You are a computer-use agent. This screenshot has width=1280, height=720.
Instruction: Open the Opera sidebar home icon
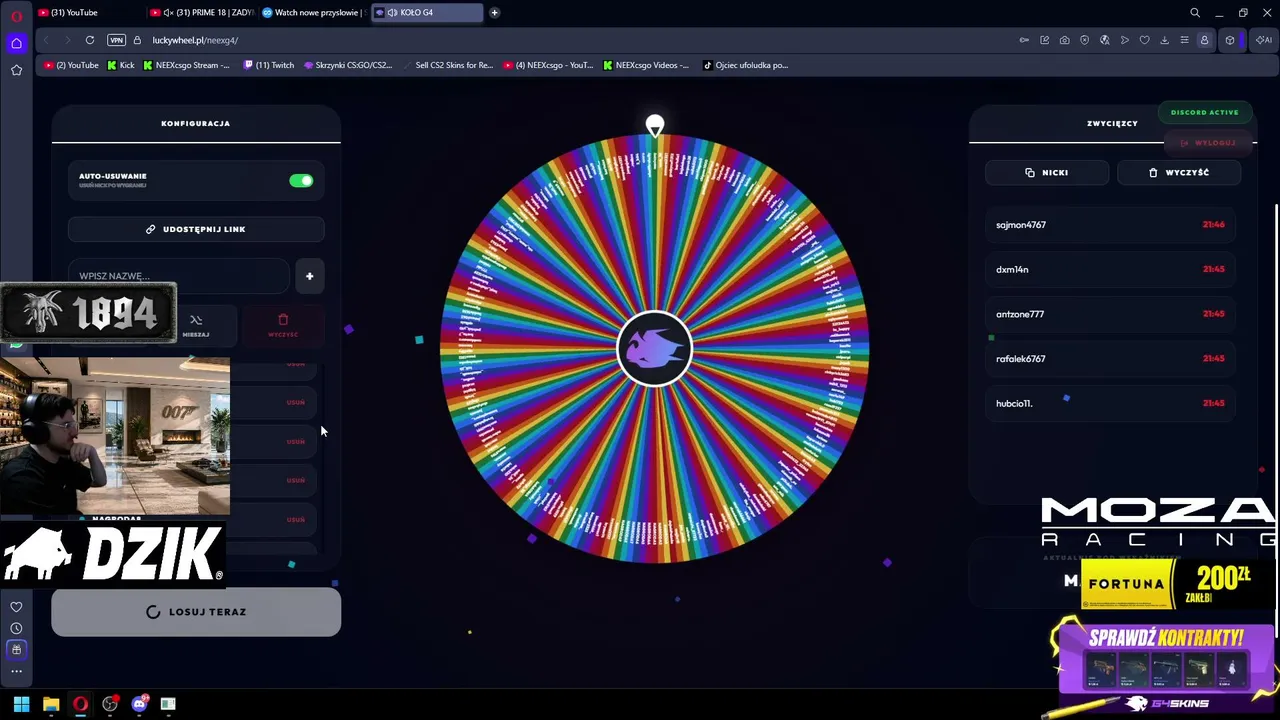(x=16, y=43)
